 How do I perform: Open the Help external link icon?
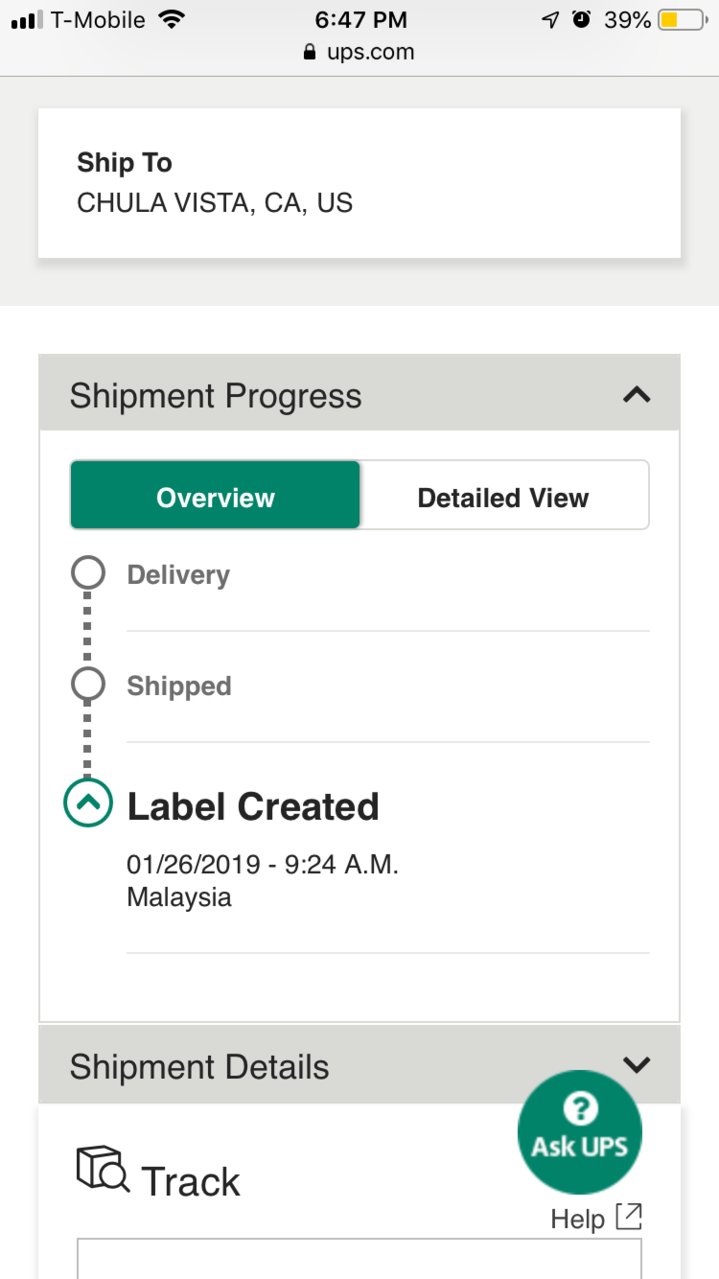pyautogui.click(x=629, y=1217)
